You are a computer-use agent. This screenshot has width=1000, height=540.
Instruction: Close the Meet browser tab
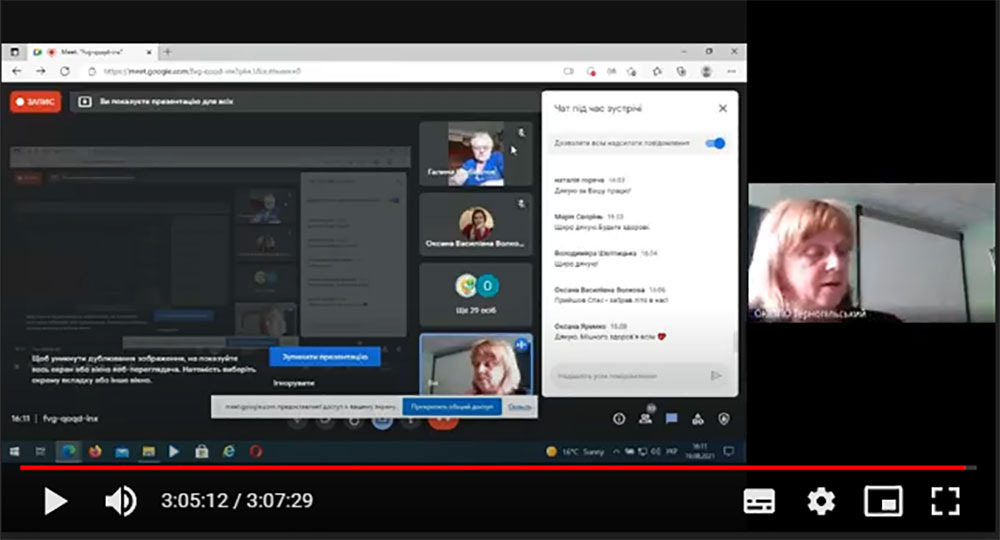(x=149, y=52)
